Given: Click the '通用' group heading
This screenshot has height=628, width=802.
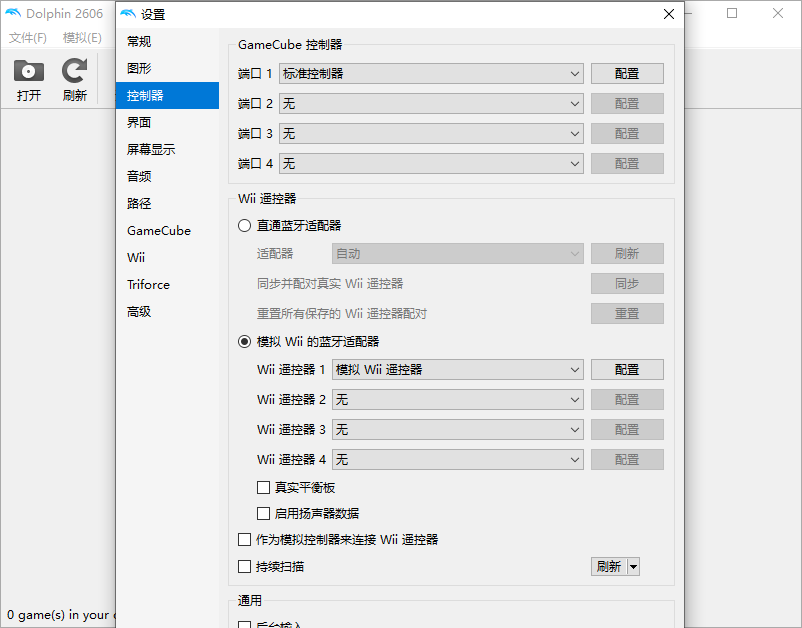Looking at the screenshot, I should pos(250,600).
